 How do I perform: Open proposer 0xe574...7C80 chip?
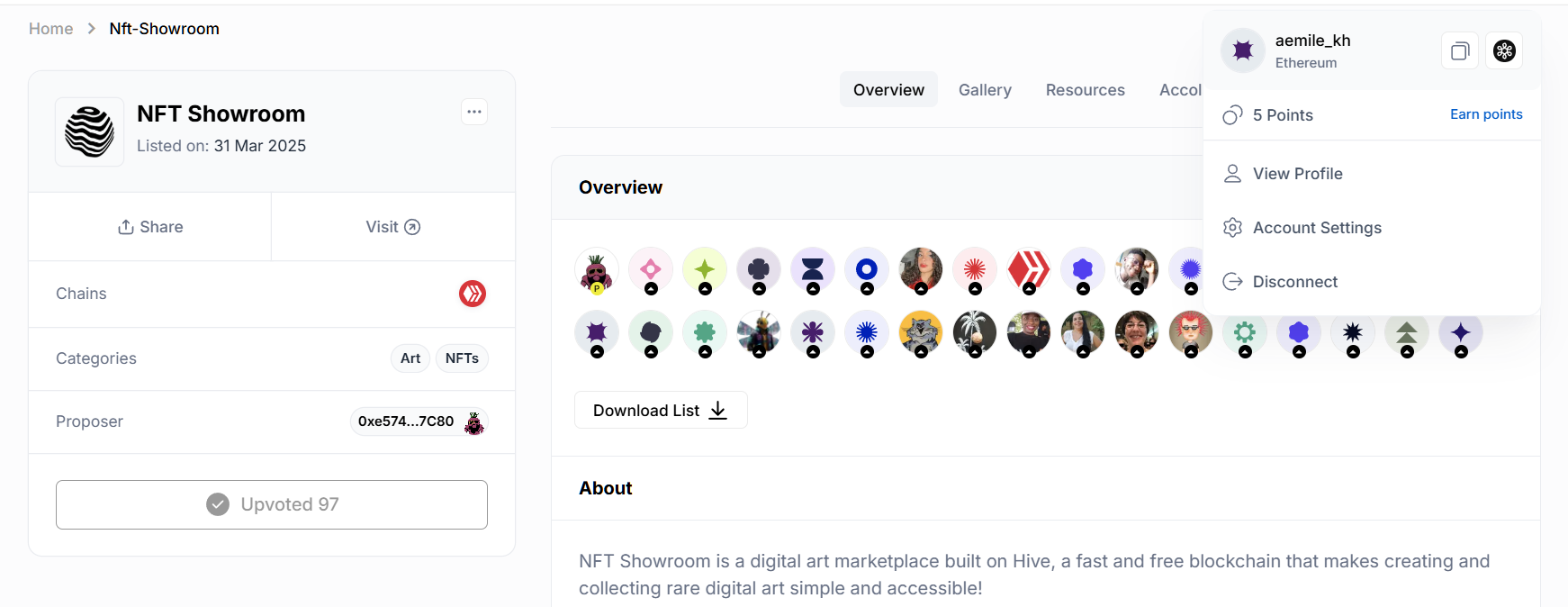[x=419, y=421]
